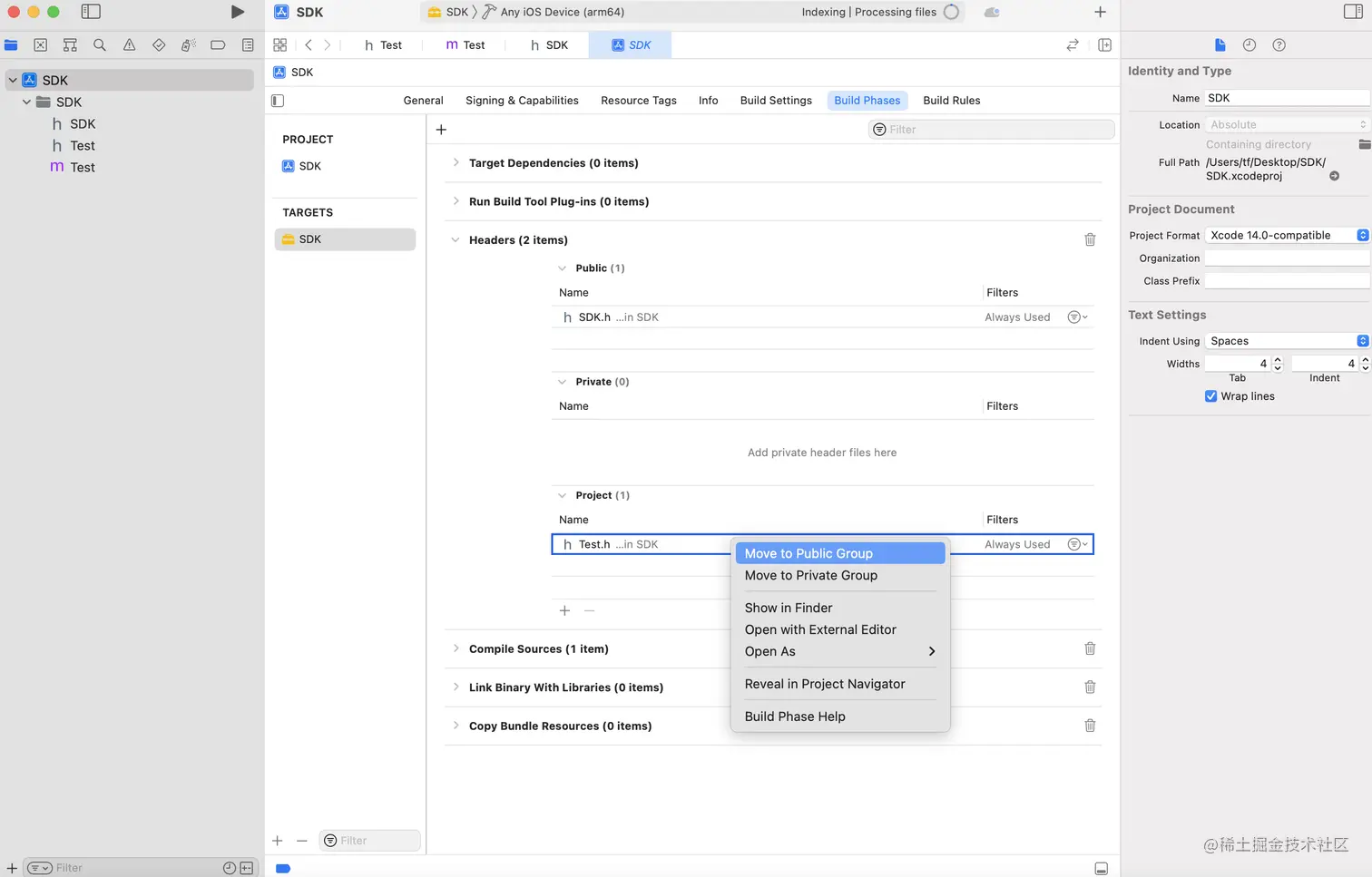Toggle the right inspector panel
1372x877 pixels.
[x=1353, y=12]
